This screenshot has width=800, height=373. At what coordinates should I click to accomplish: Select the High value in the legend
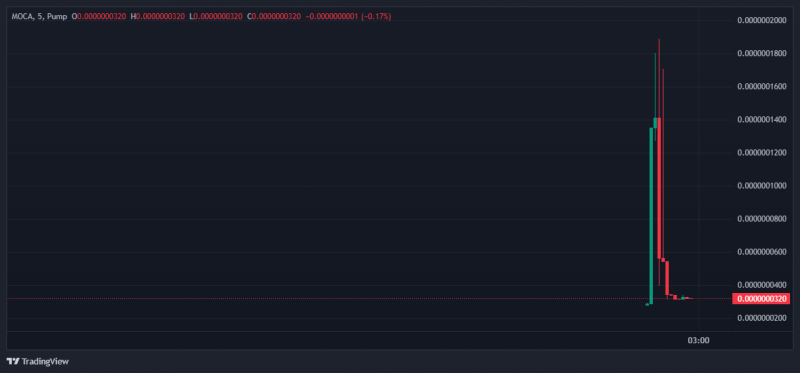[x=160, y=16]
